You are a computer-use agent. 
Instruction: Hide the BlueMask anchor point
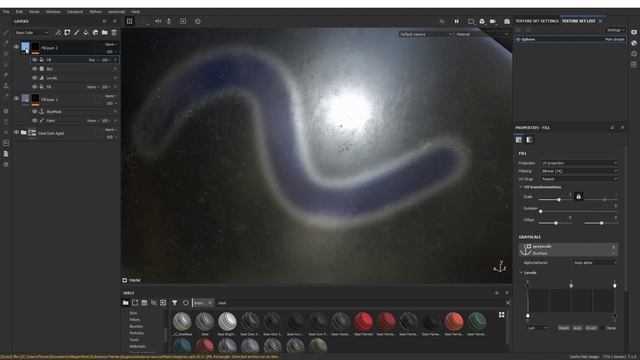point(35,111)
